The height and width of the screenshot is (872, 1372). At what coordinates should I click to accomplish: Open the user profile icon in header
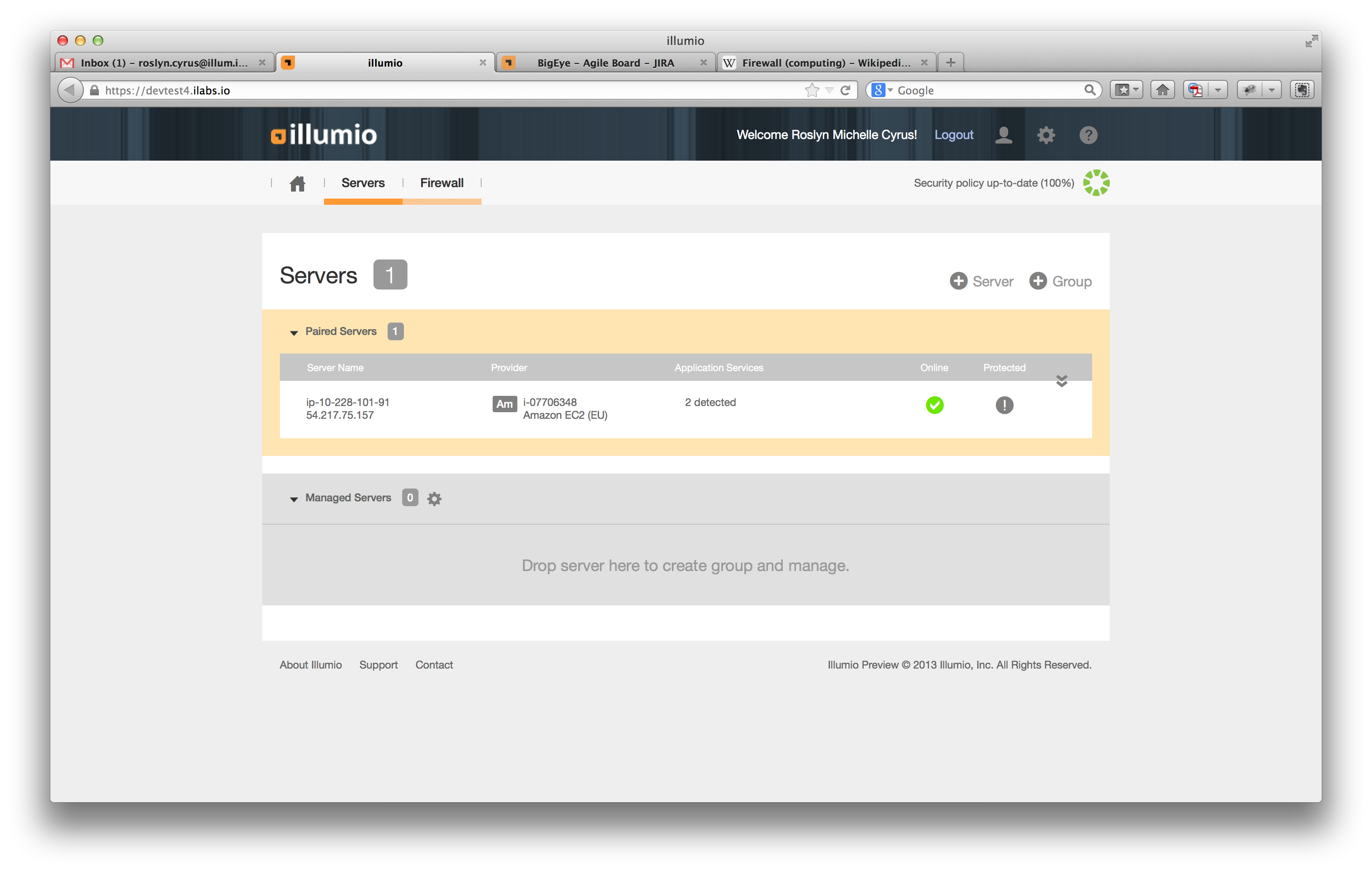[x=1003, y=135]
